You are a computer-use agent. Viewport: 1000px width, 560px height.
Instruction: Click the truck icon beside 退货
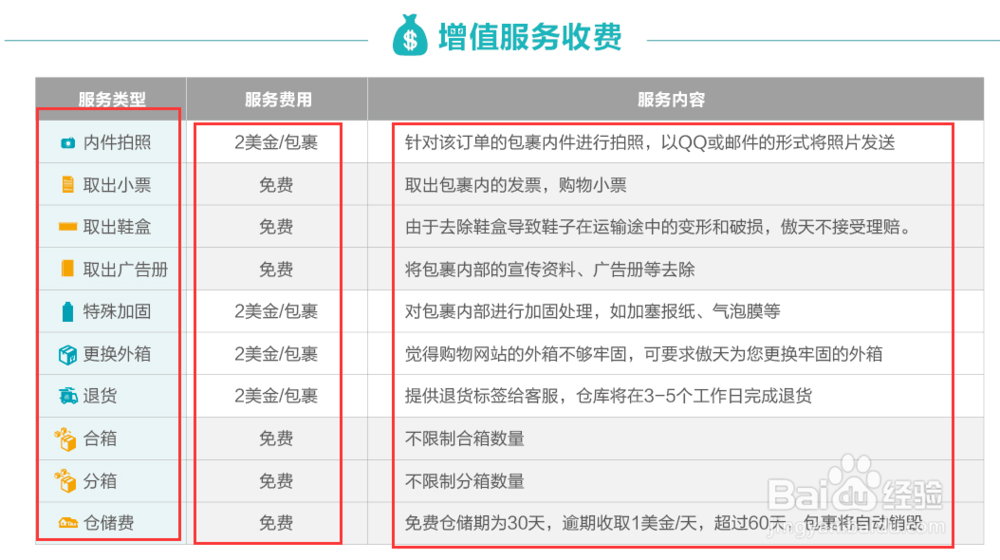point(68,396)
